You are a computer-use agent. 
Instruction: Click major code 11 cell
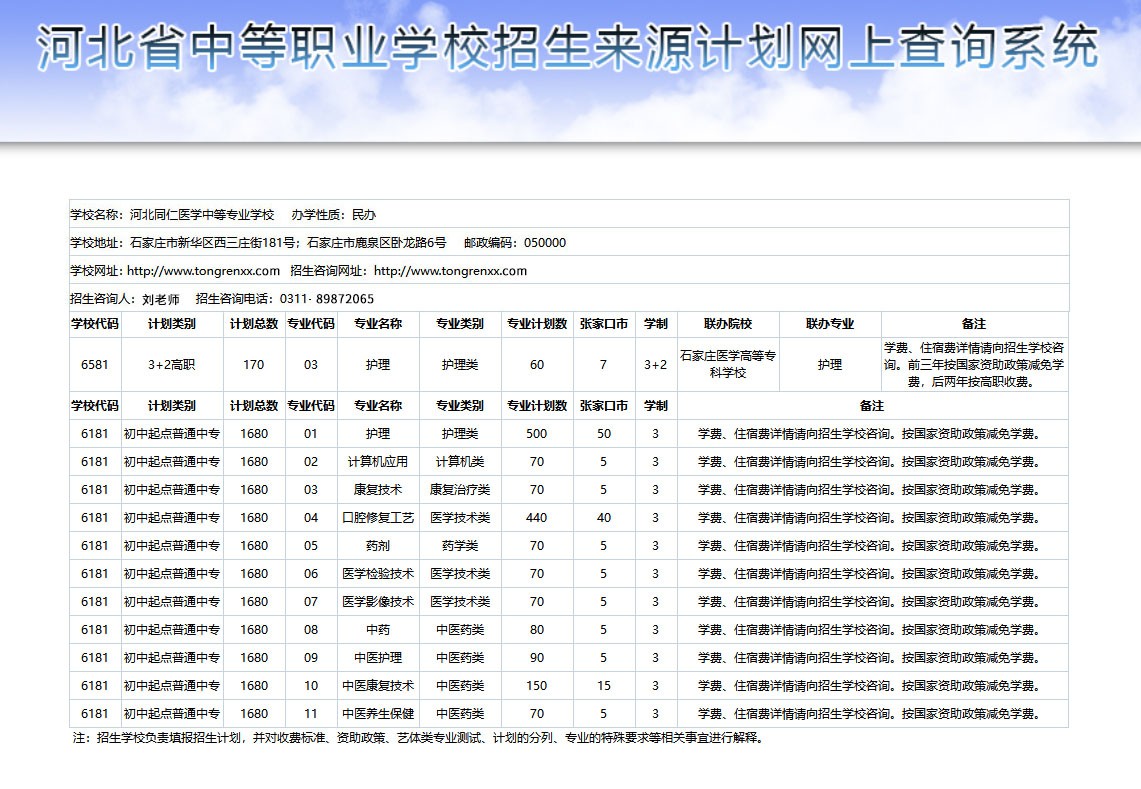click(311, 714)
